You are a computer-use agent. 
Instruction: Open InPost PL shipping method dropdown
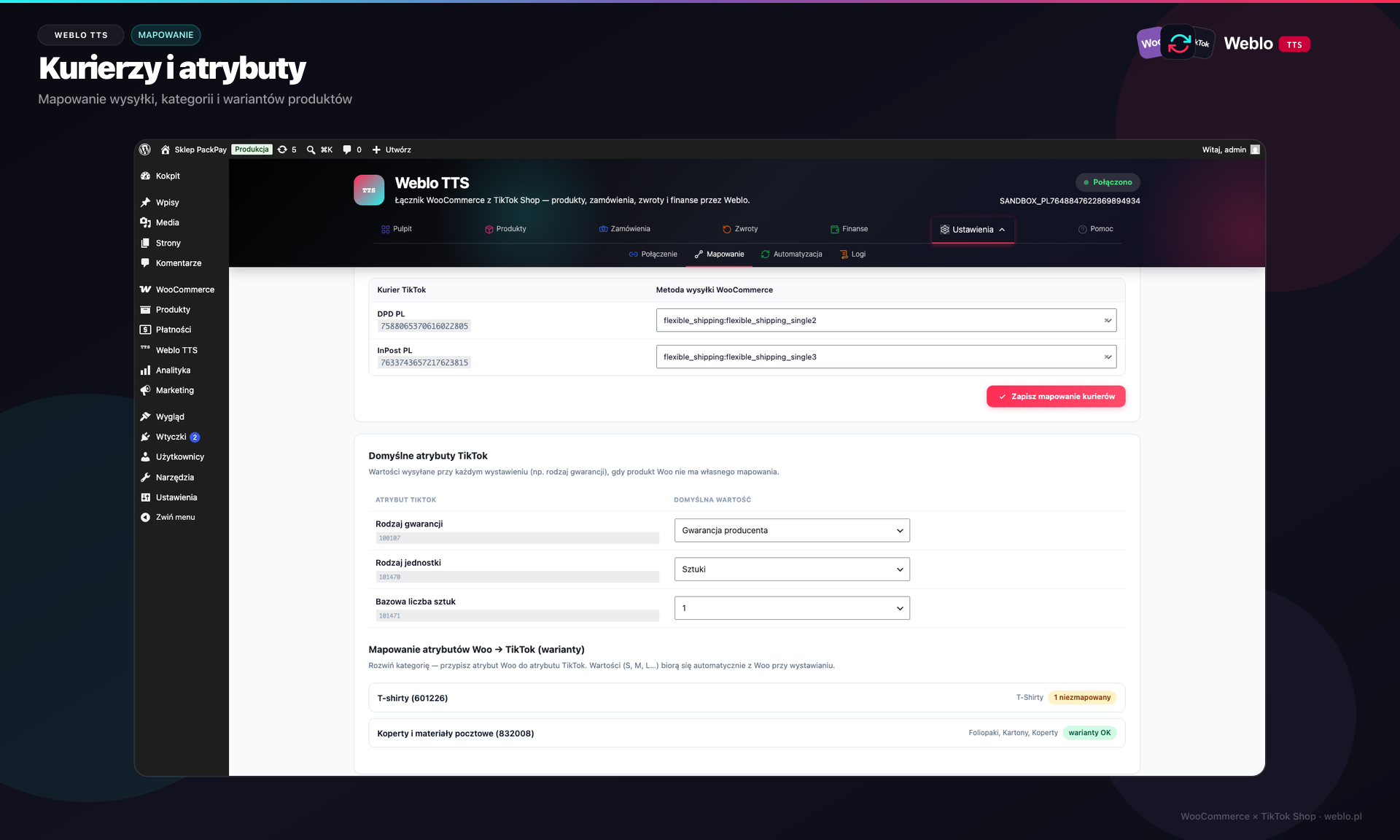point(886,357)
